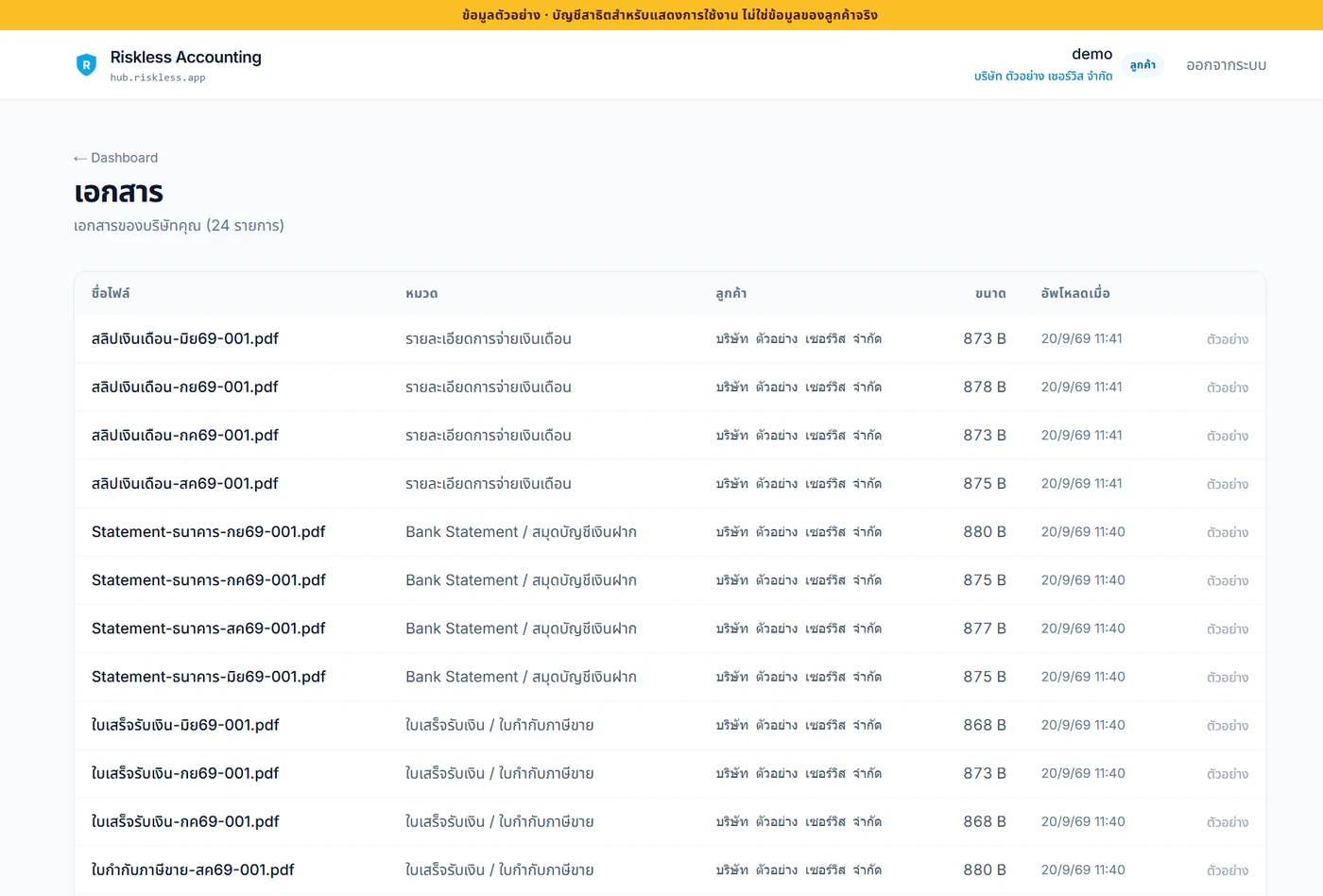Click the Riskless shield logo icon
Image resolution: width=1323 pixels, height=896 pixels.
[x=86, y=65]
